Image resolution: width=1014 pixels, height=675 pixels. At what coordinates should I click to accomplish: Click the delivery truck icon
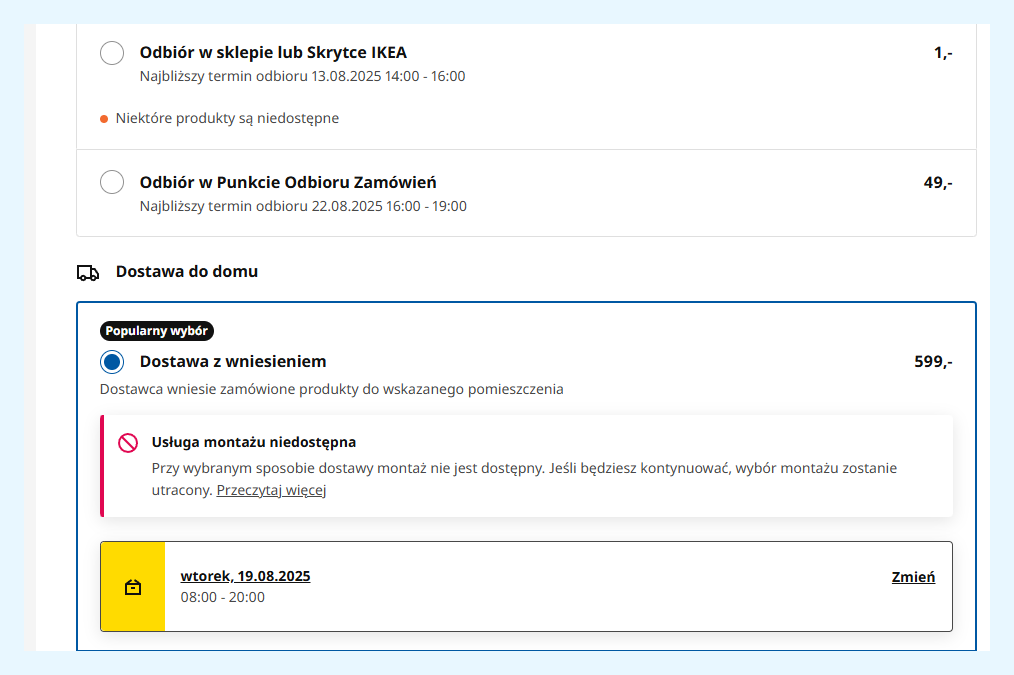(x=88, y=272)
